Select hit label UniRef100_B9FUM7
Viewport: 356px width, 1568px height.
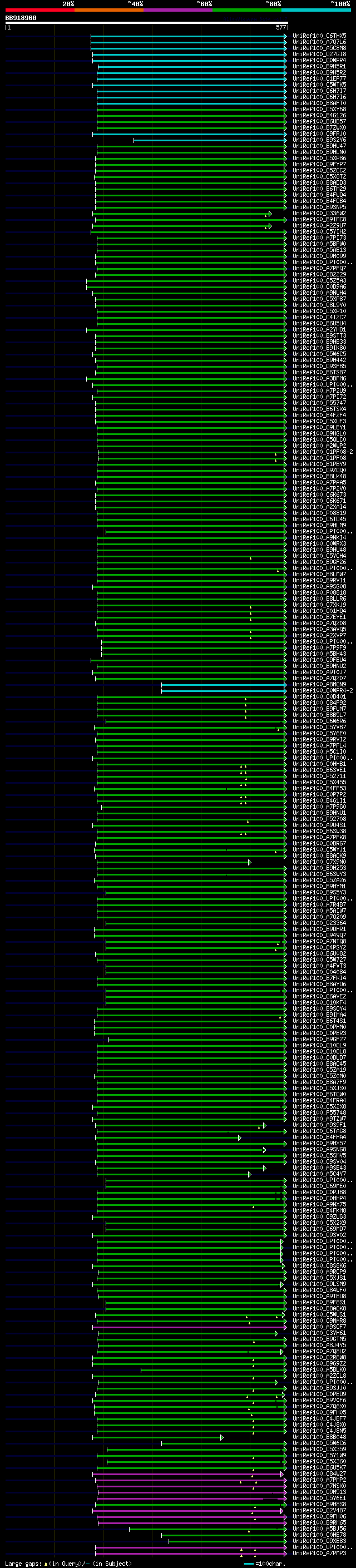point(319,709)
